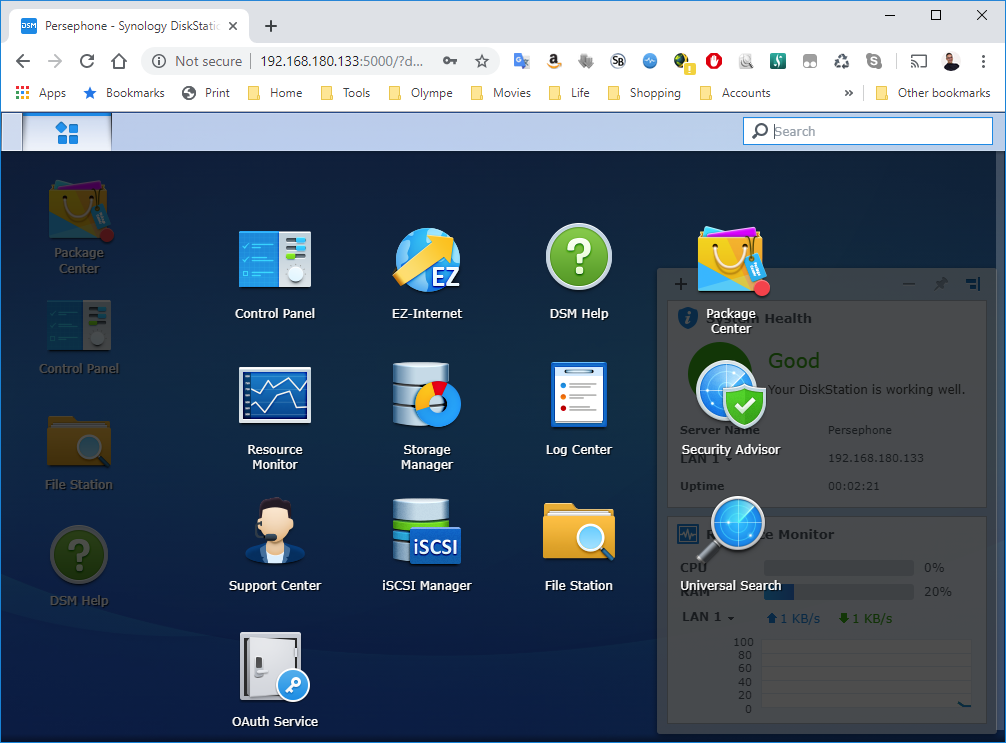Go to browser home page
Viewport: 1006px width, 743px height.
point(119,61)
